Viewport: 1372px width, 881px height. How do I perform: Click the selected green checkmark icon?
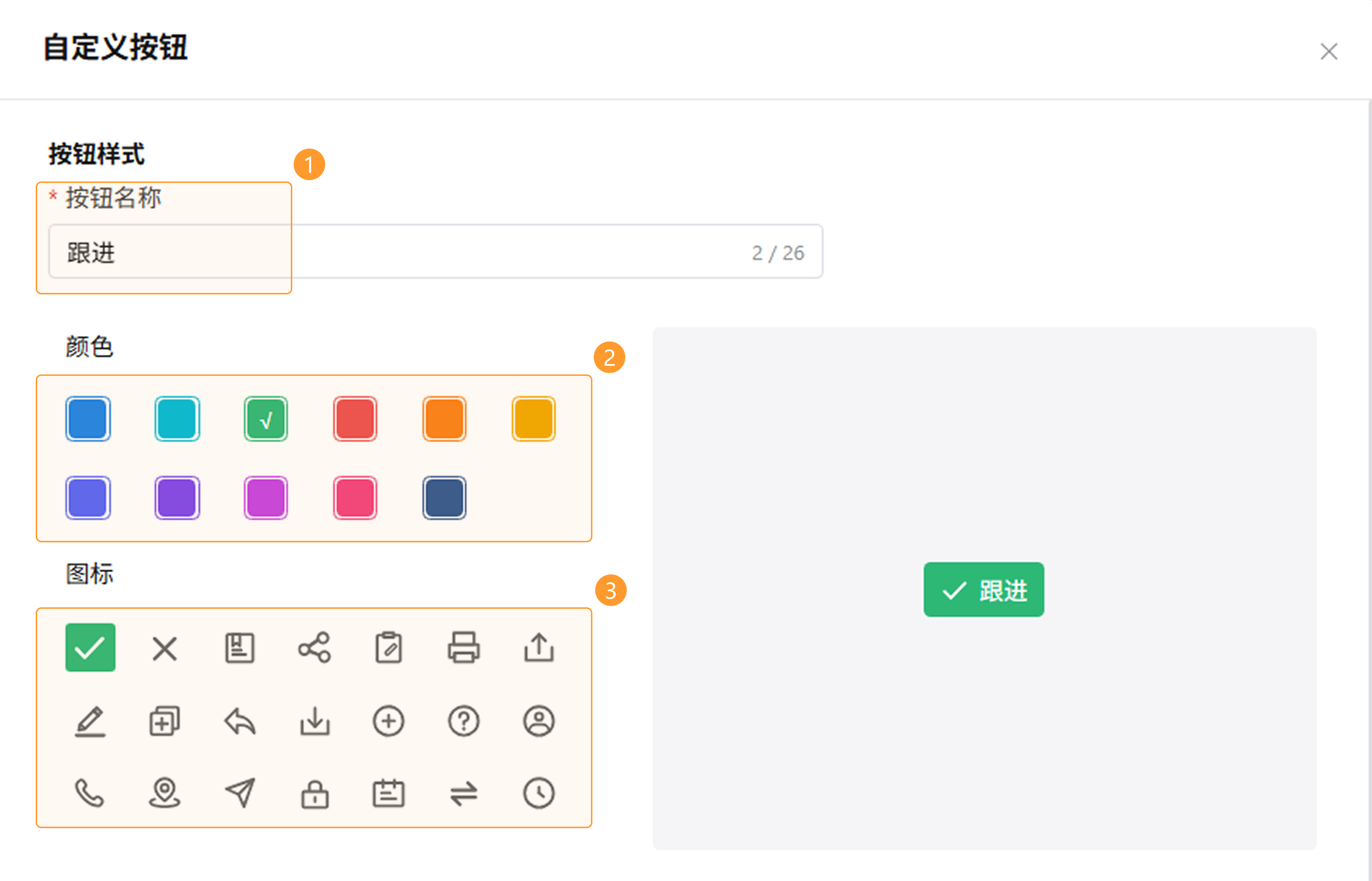[90, 648]
